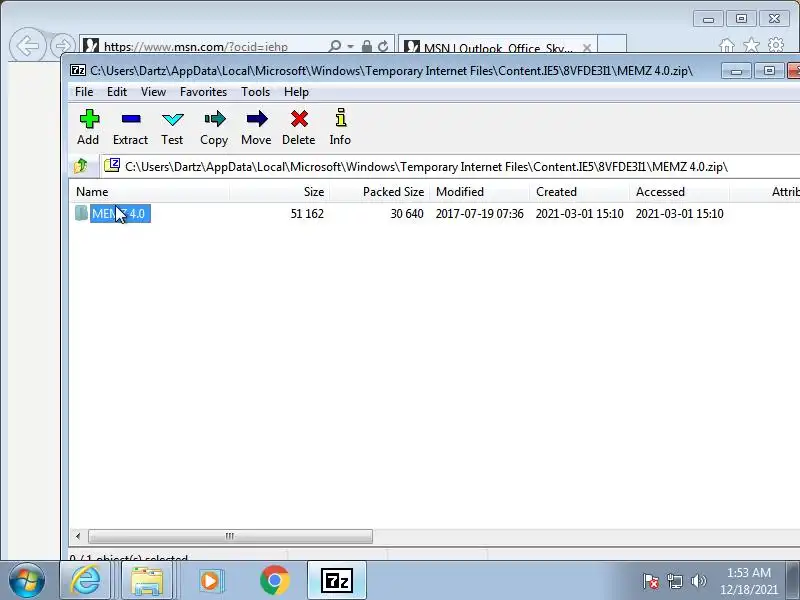Open the Windows Start menu

tap(27, 581)
